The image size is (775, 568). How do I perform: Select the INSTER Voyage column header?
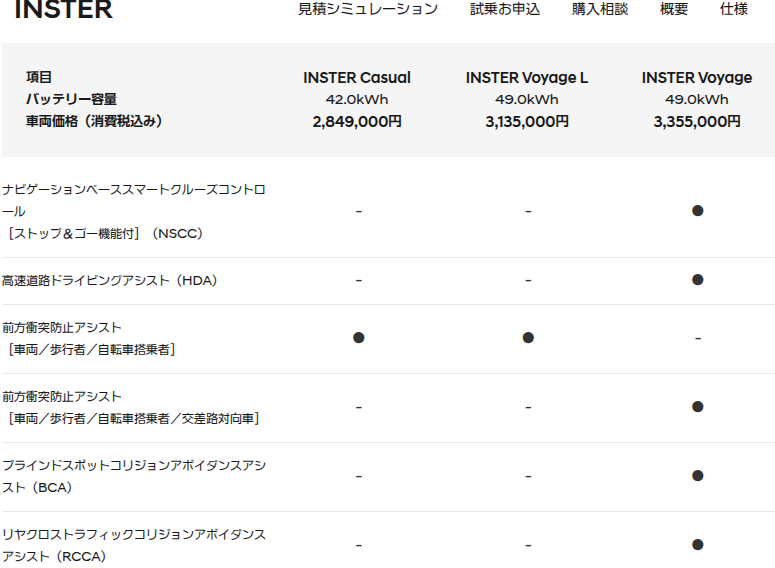pos(697,78)
